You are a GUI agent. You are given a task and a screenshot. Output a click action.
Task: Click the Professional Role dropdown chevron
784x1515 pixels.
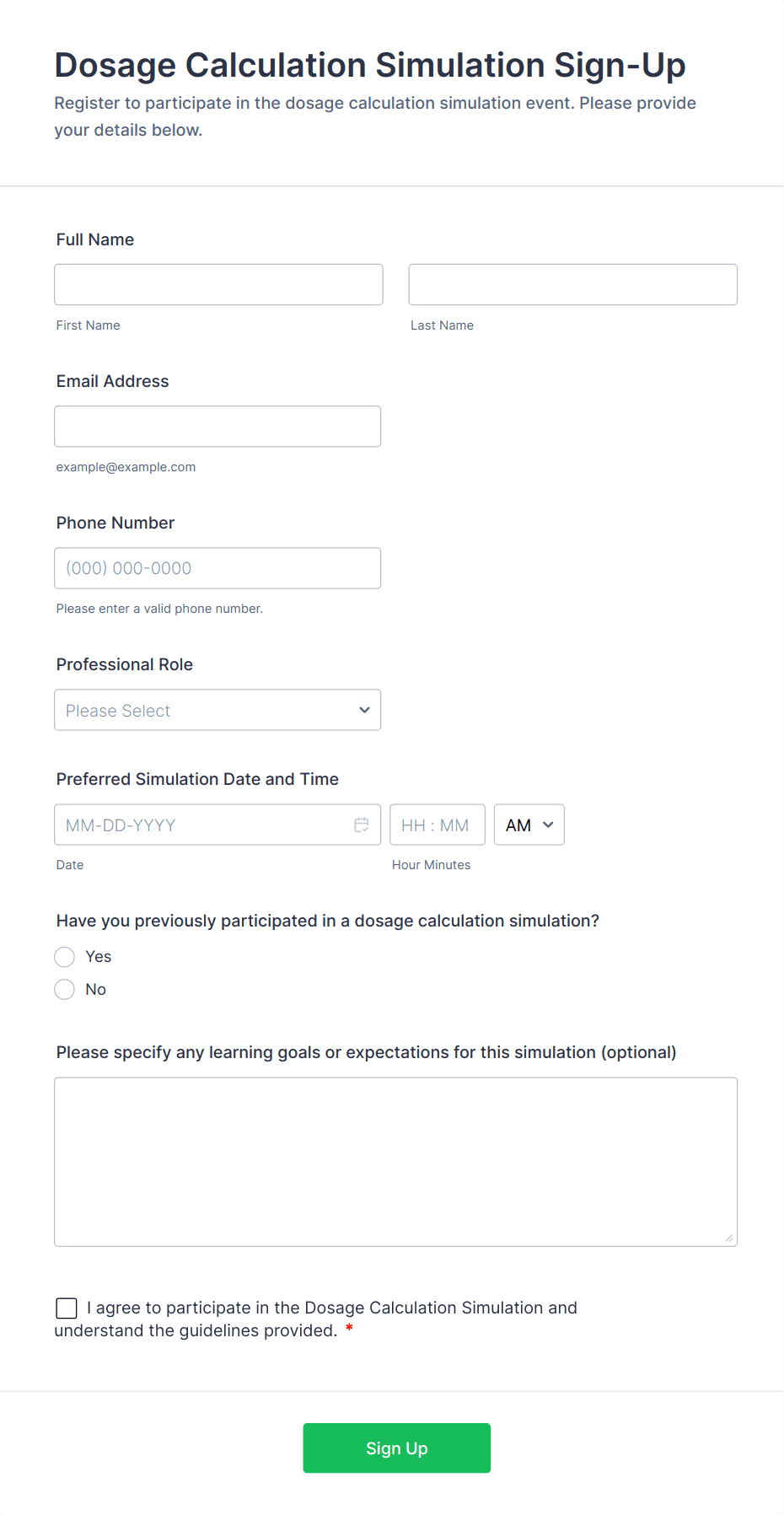364,710
